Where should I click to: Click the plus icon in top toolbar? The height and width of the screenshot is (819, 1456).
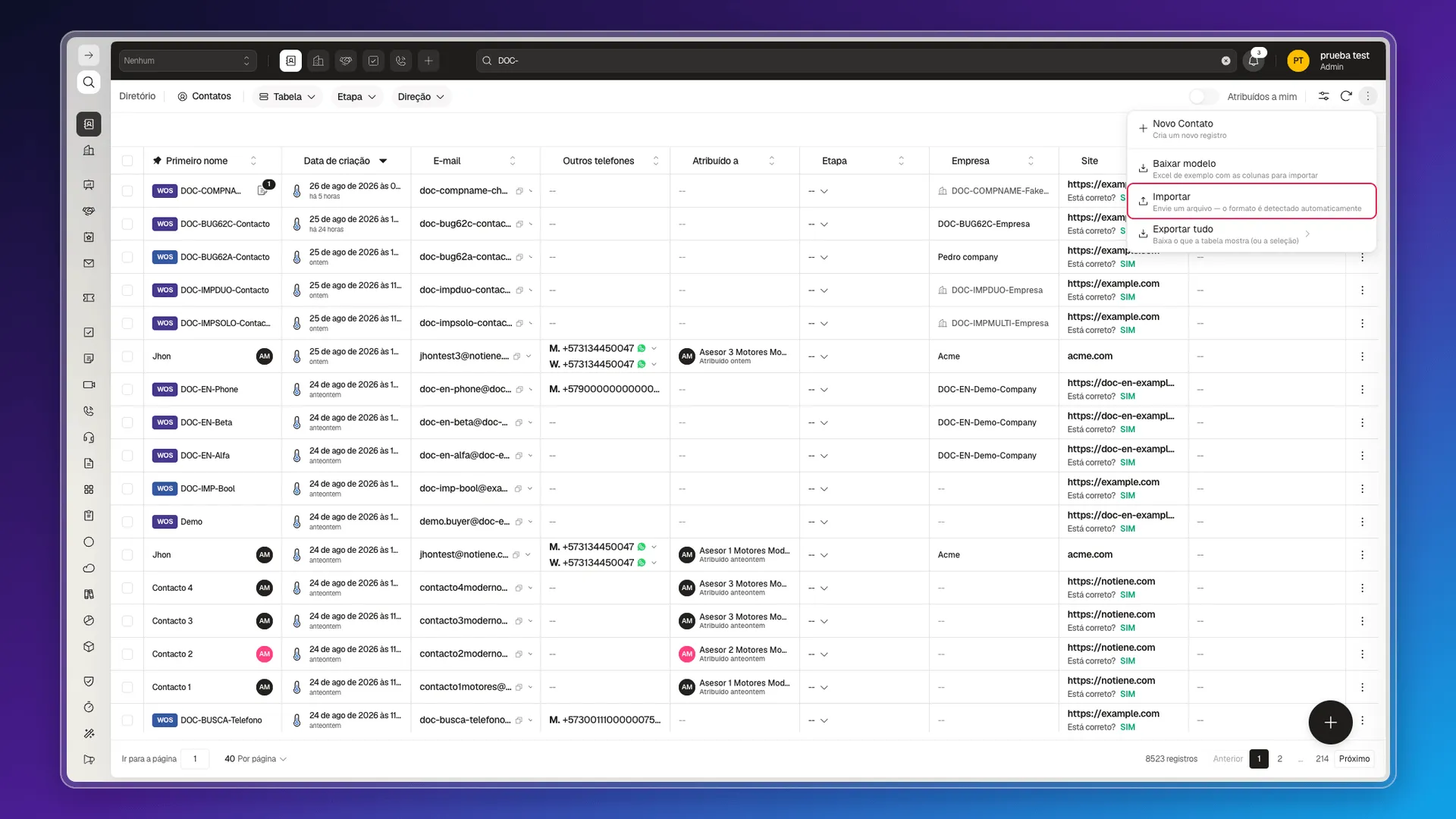428,61
